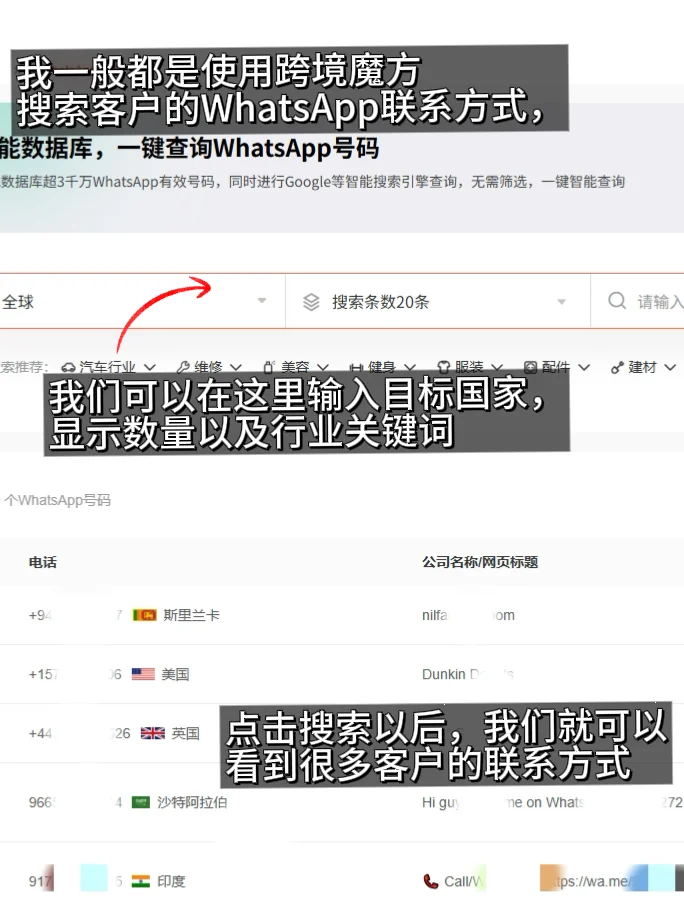
Task: Click the 个WhatsApp号码 result count text
Action: 57,500
